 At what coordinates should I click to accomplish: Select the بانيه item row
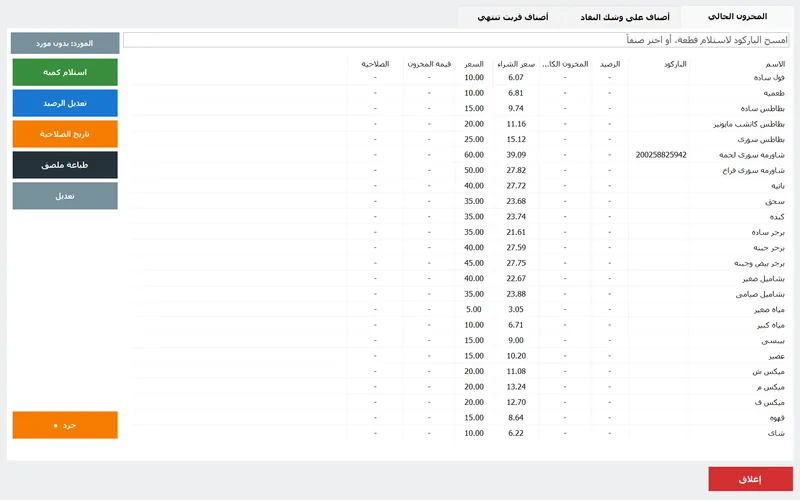click(x=458, y=186)
